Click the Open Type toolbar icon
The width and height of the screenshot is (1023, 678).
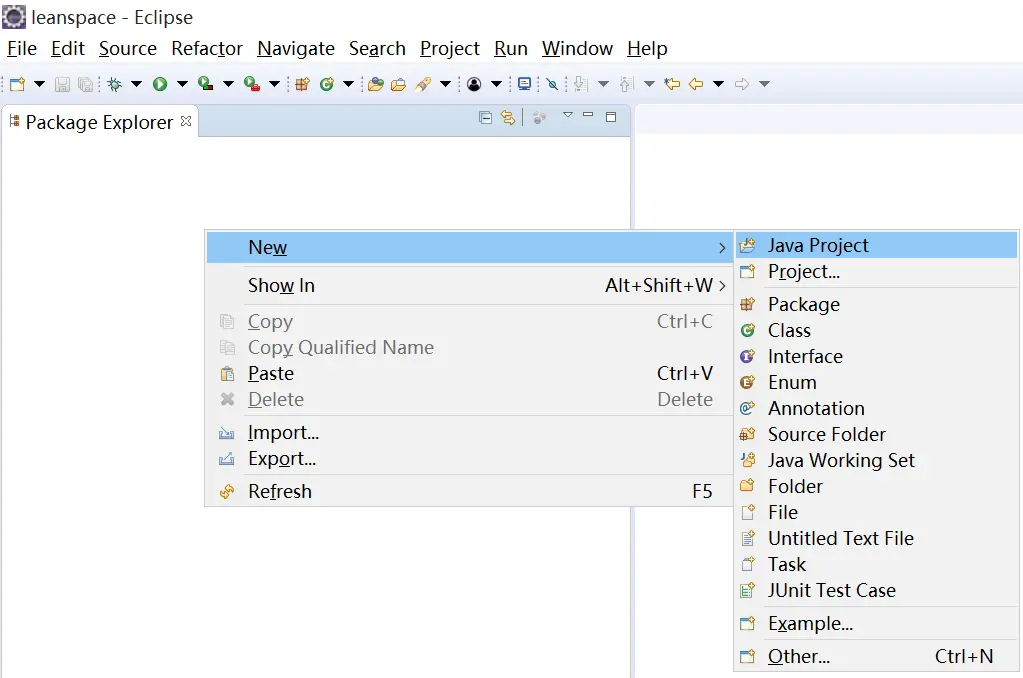[375, 84]
